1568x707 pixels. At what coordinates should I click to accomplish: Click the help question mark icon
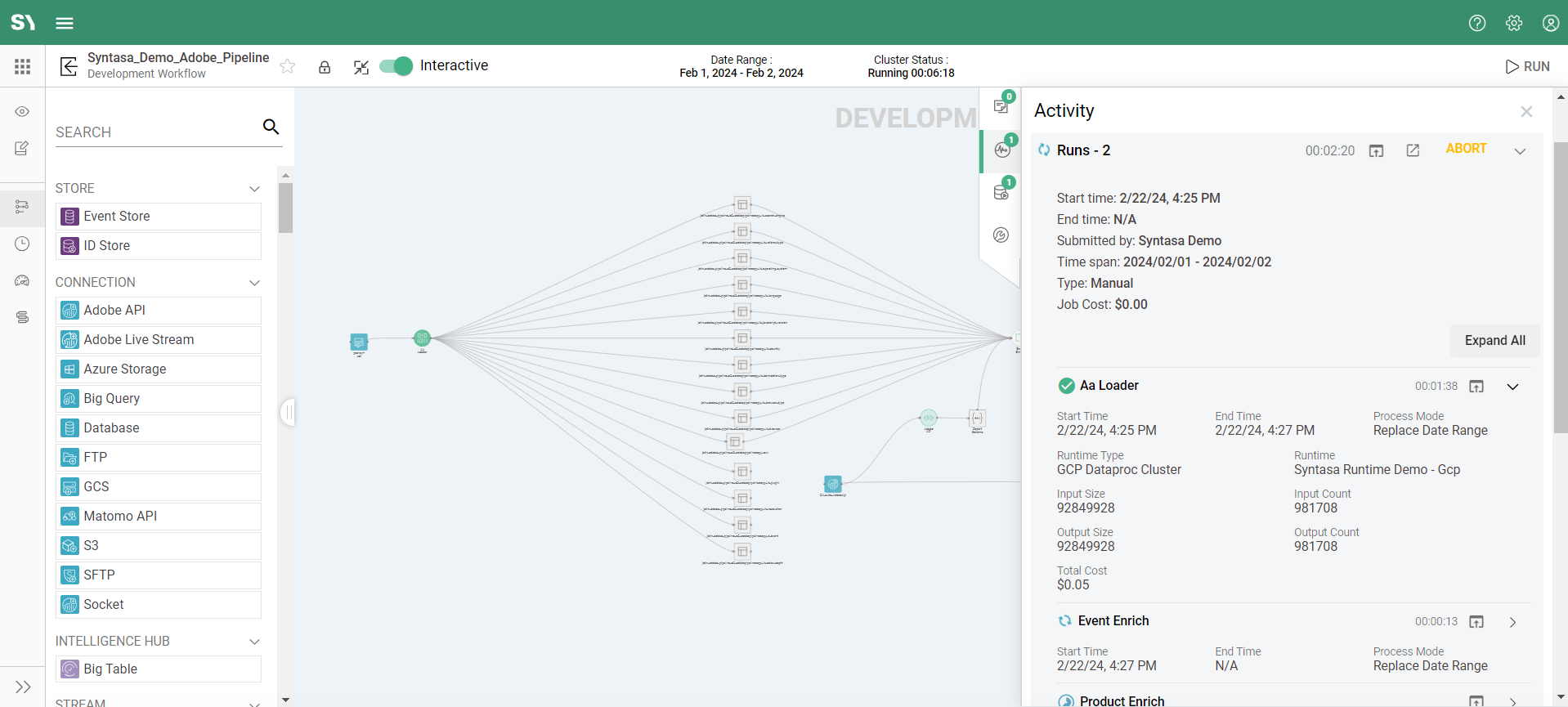(1476, 23)
